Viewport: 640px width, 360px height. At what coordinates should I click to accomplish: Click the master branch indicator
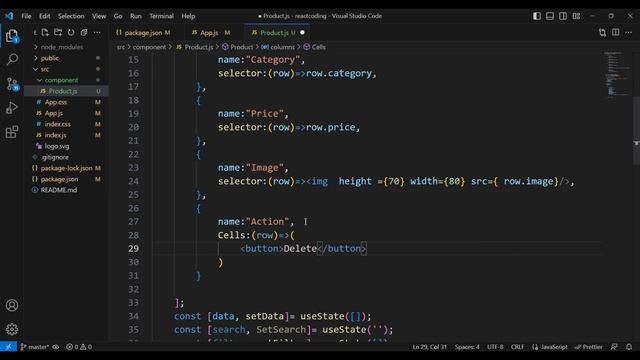point(35,347)
